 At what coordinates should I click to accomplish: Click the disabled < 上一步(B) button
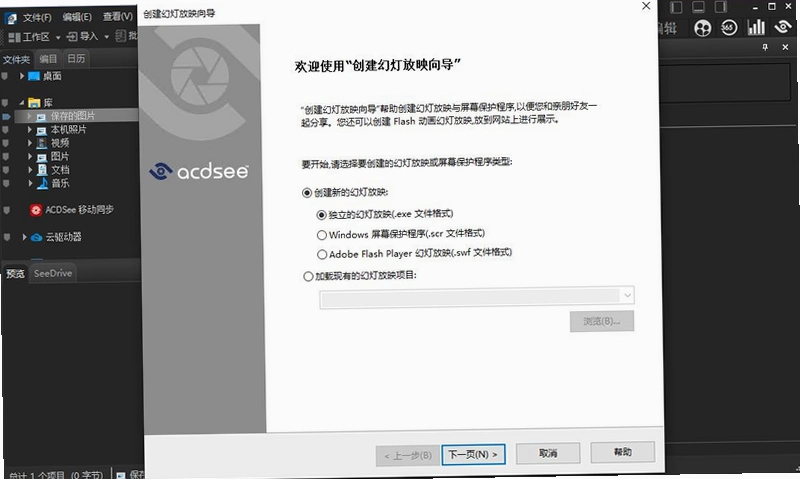[408, 456]
